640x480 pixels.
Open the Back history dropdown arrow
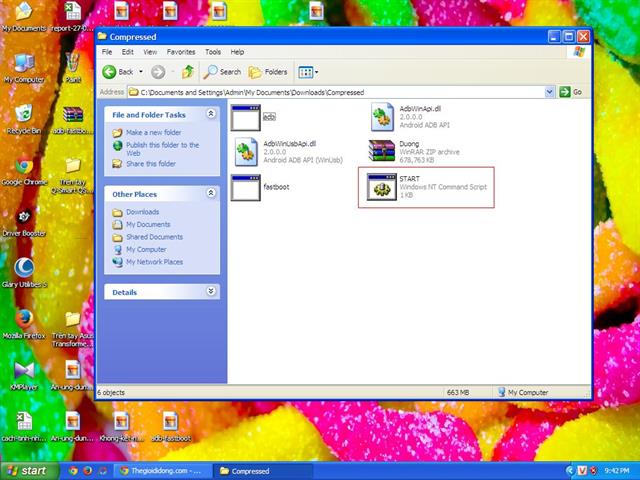(x=141, y=72)
